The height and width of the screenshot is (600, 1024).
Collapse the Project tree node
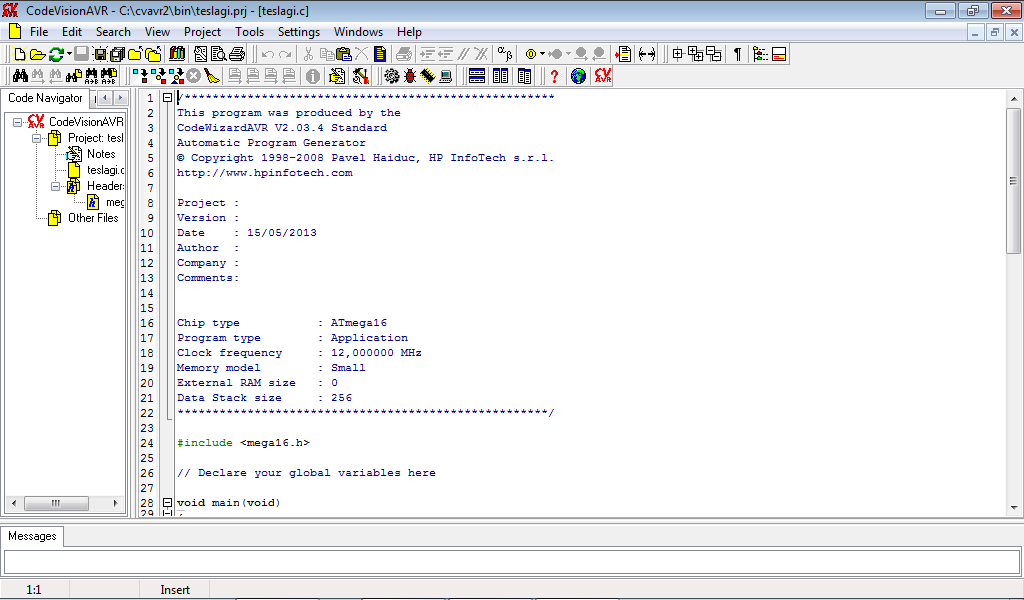37,138
